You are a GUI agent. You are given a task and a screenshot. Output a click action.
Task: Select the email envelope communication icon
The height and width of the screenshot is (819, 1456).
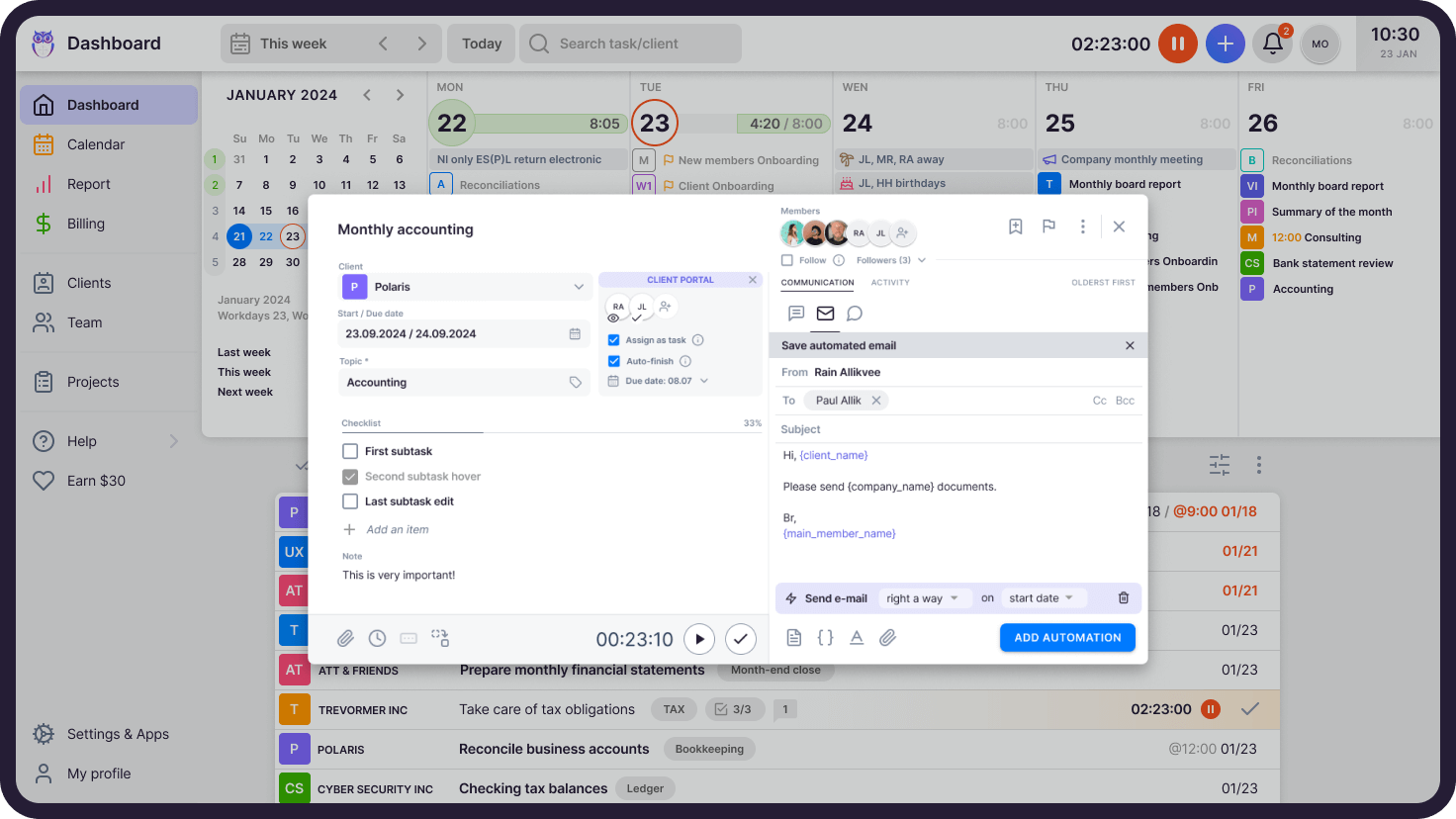click(x=825, y=314)
